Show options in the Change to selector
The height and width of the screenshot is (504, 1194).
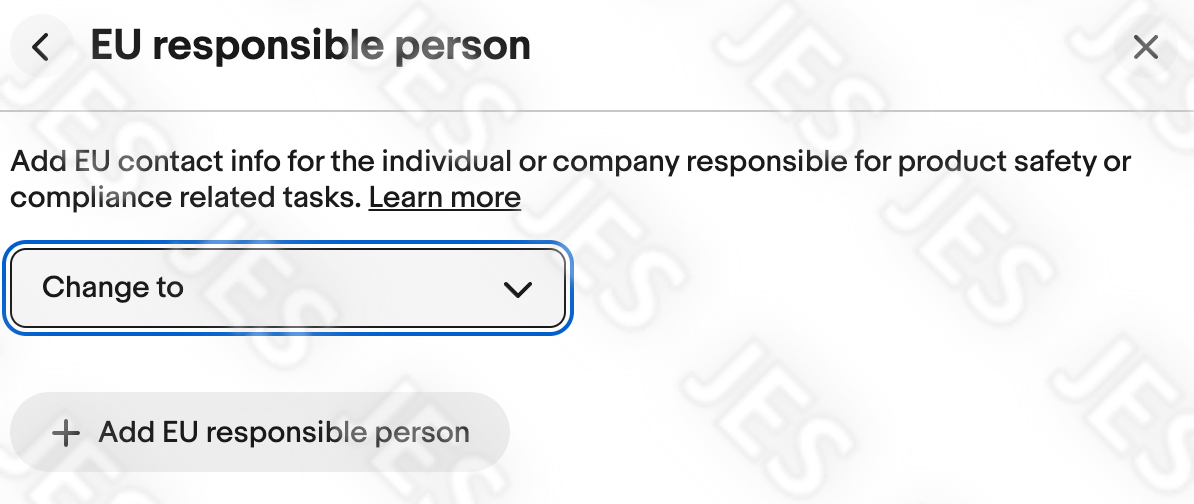(288, 288)
